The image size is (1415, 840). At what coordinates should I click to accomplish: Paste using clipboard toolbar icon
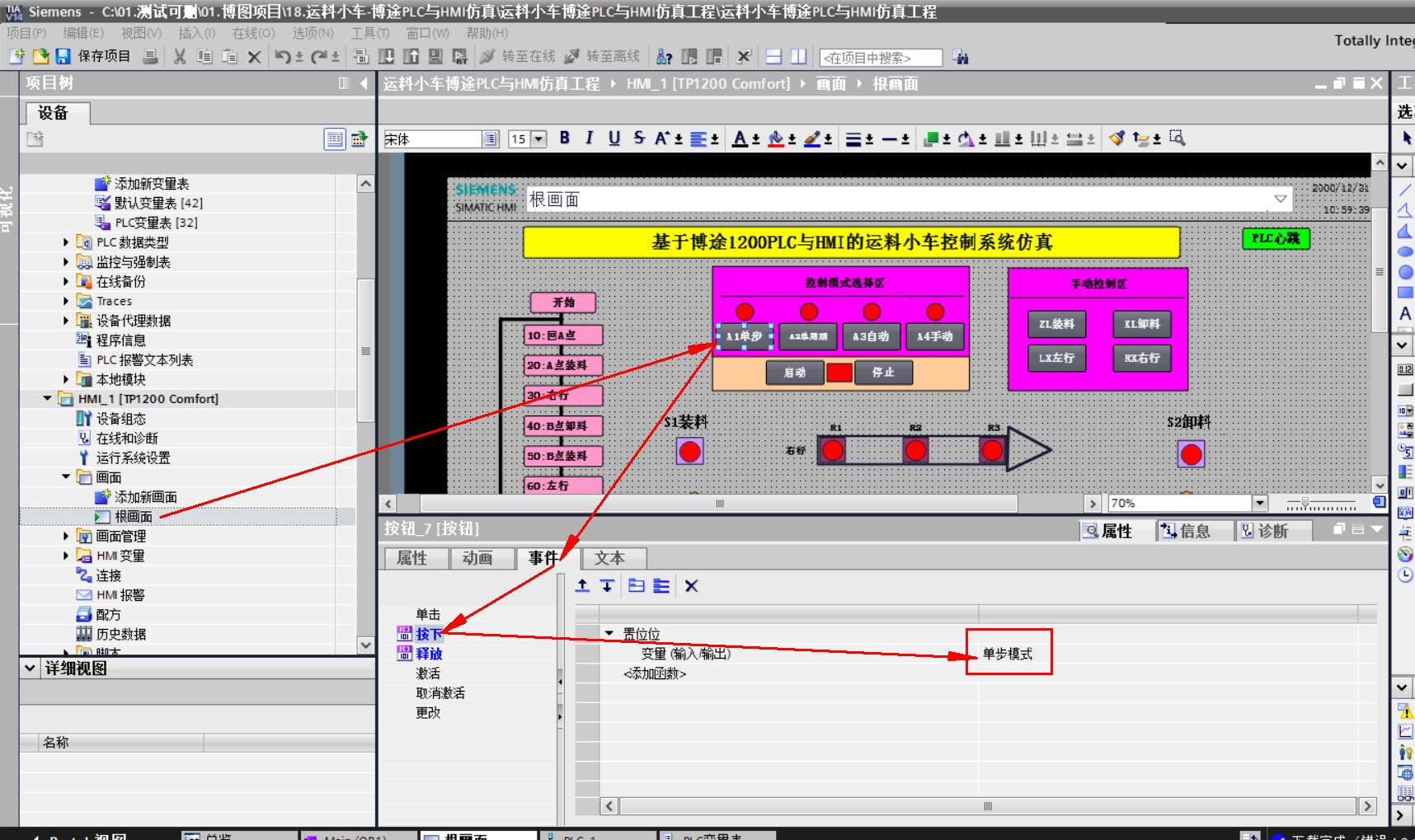(229, 56)
